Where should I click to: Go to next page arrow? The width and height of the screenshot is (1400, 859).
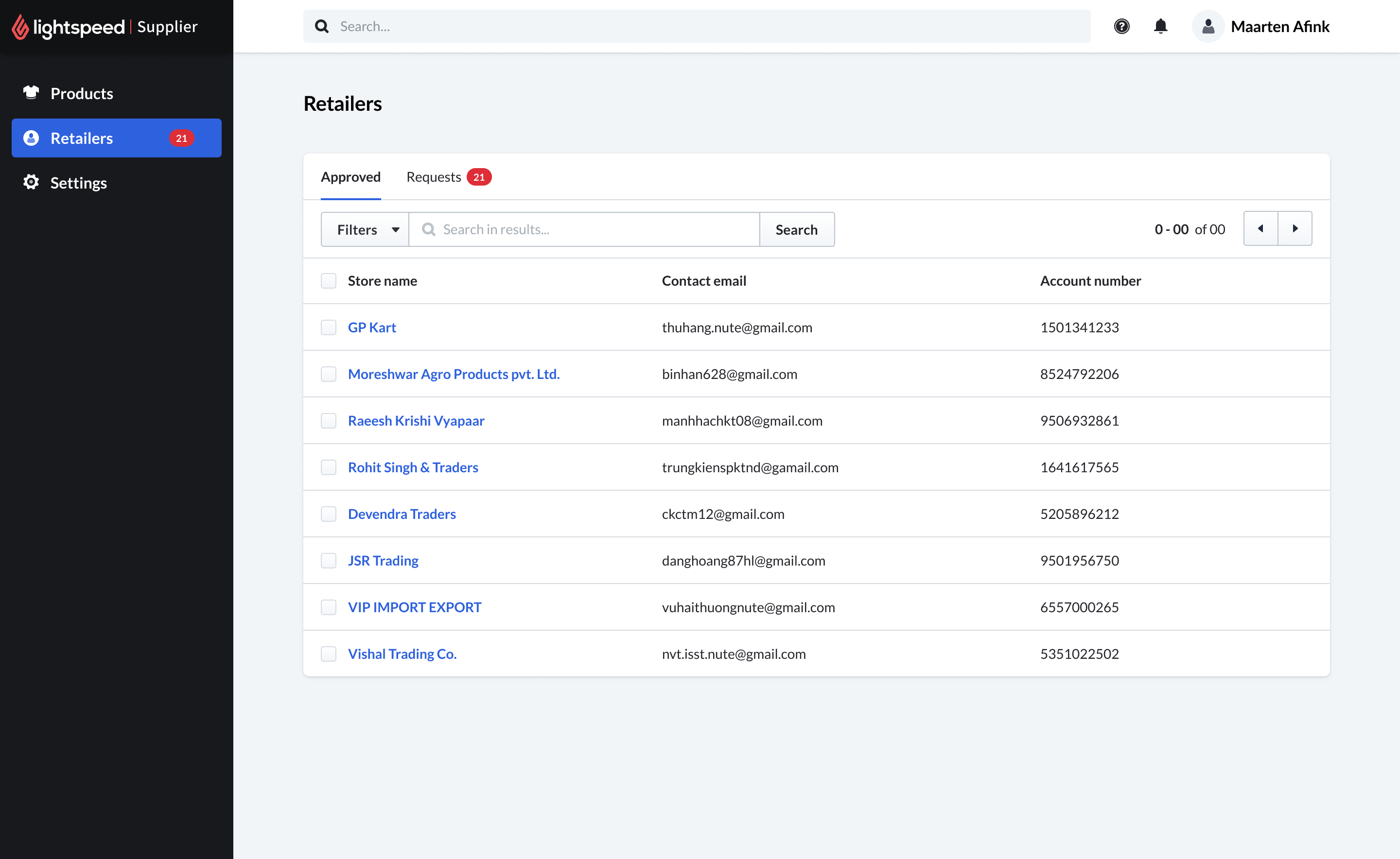tap(1295, 228)
